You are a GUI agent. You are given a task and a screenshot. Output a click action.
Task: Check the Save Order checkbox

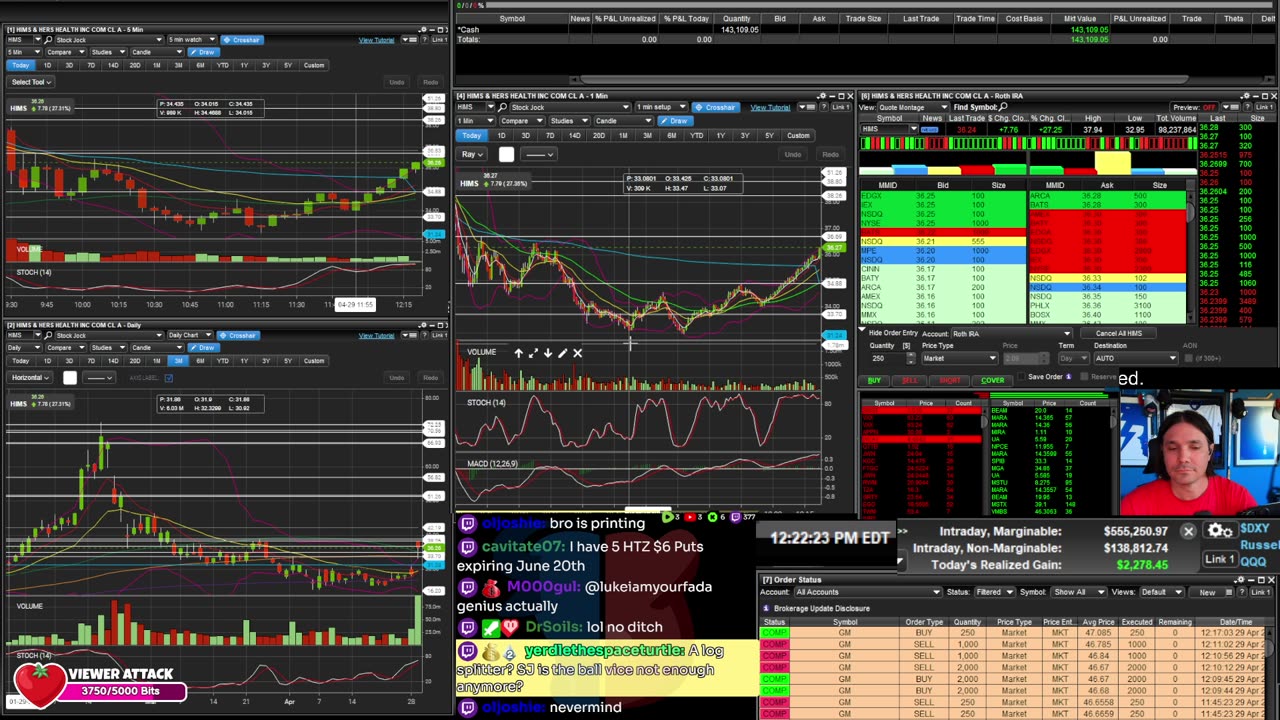pos(1022,377)
